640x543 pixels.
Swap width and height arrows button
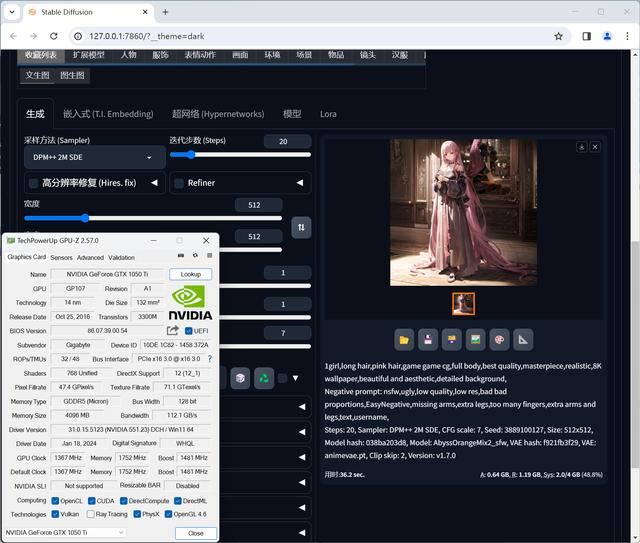click(301, 227)
